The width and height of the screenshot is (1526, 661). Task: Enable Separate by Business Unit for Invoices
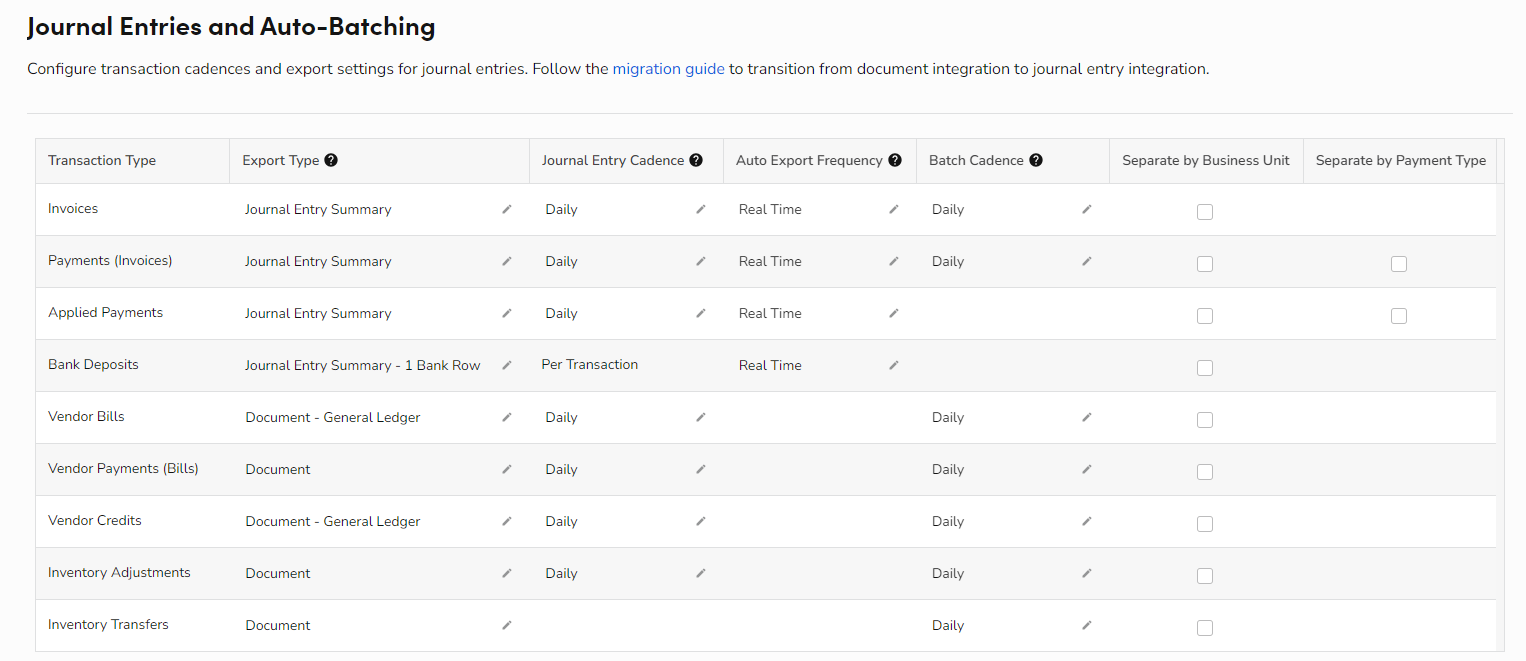pyautogui.click(x=1204, y=212)
